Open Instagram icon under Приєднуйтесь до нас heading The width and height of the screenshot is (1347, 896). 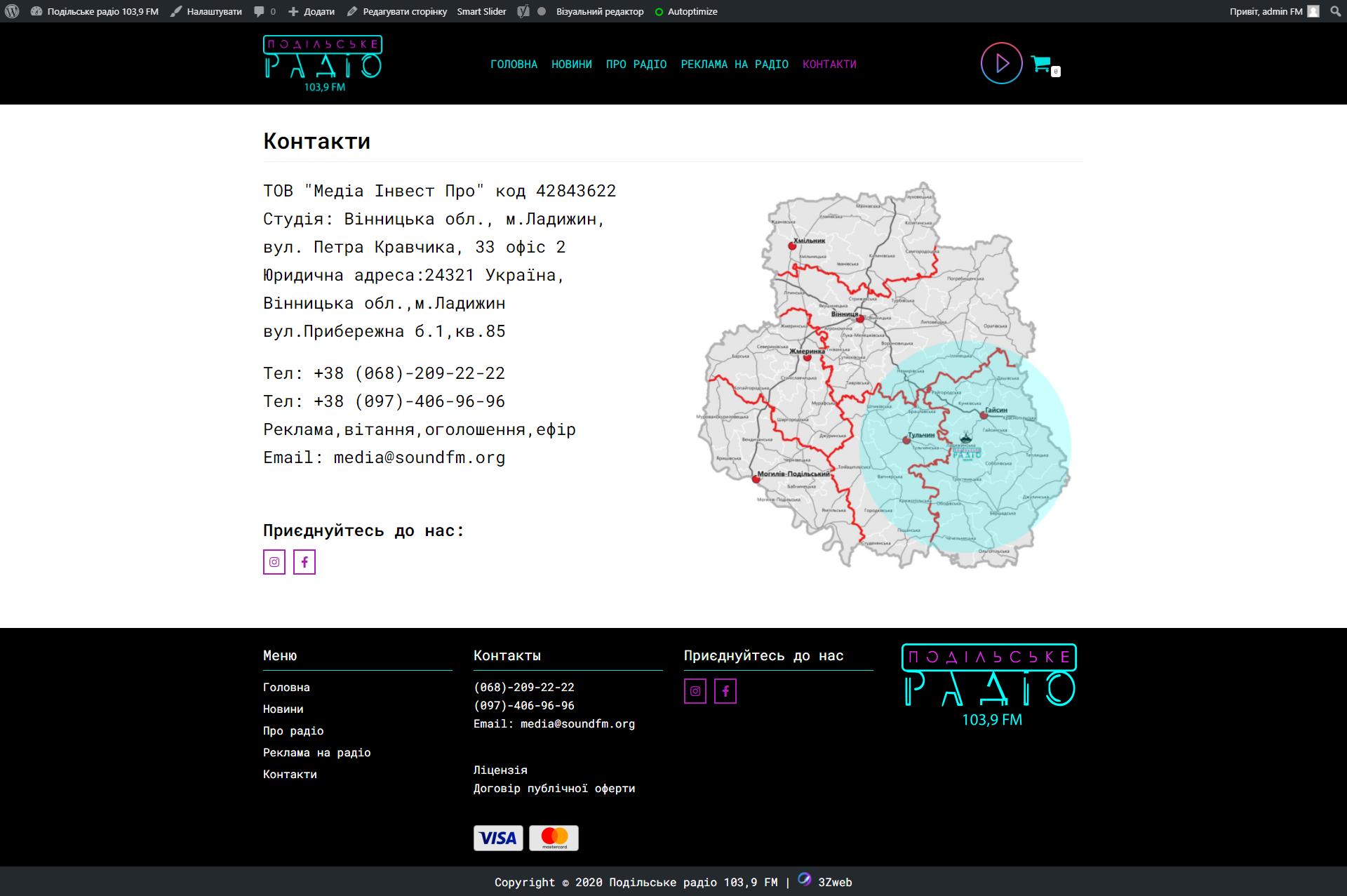coord(274,562)
